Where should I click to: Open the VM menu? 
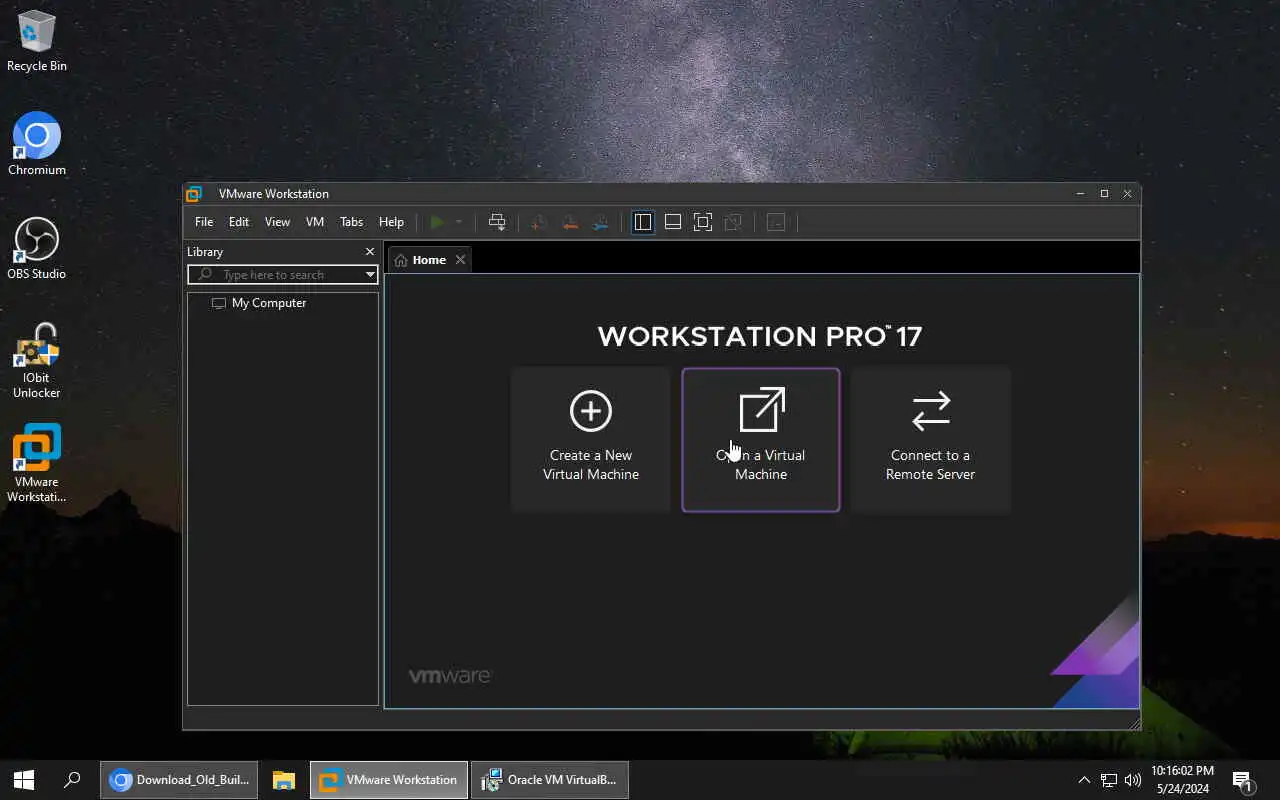tap(315, 222)
